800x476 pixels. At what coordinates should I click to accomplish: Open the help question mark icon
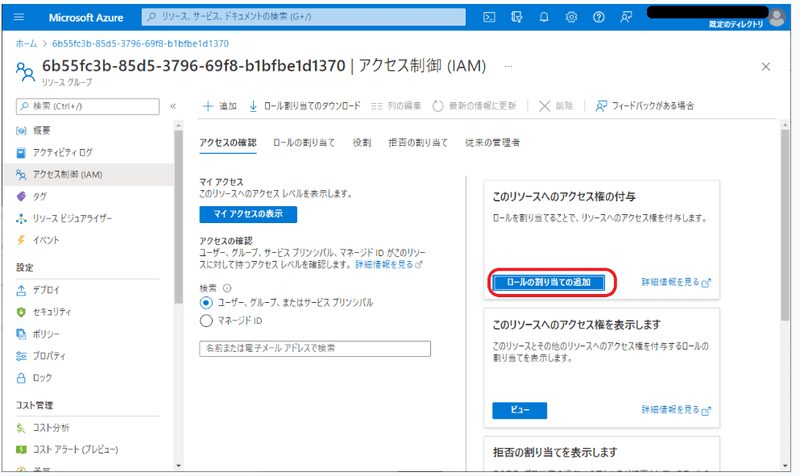(598, 17)
